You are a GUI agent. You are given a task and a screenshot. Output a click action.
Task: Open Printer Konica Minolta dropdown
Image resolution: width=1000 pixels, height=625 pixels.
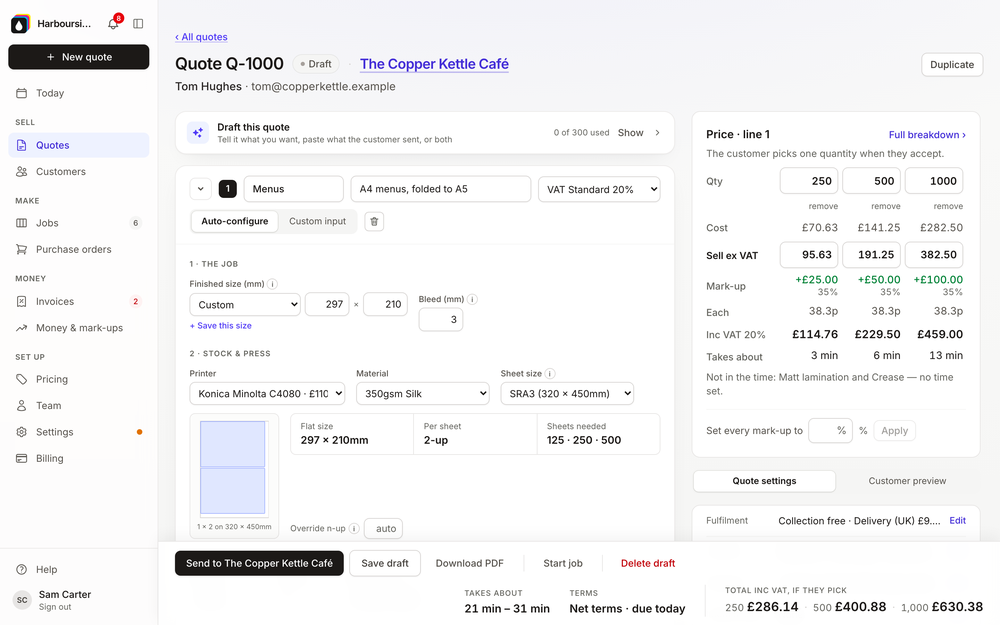267,393
